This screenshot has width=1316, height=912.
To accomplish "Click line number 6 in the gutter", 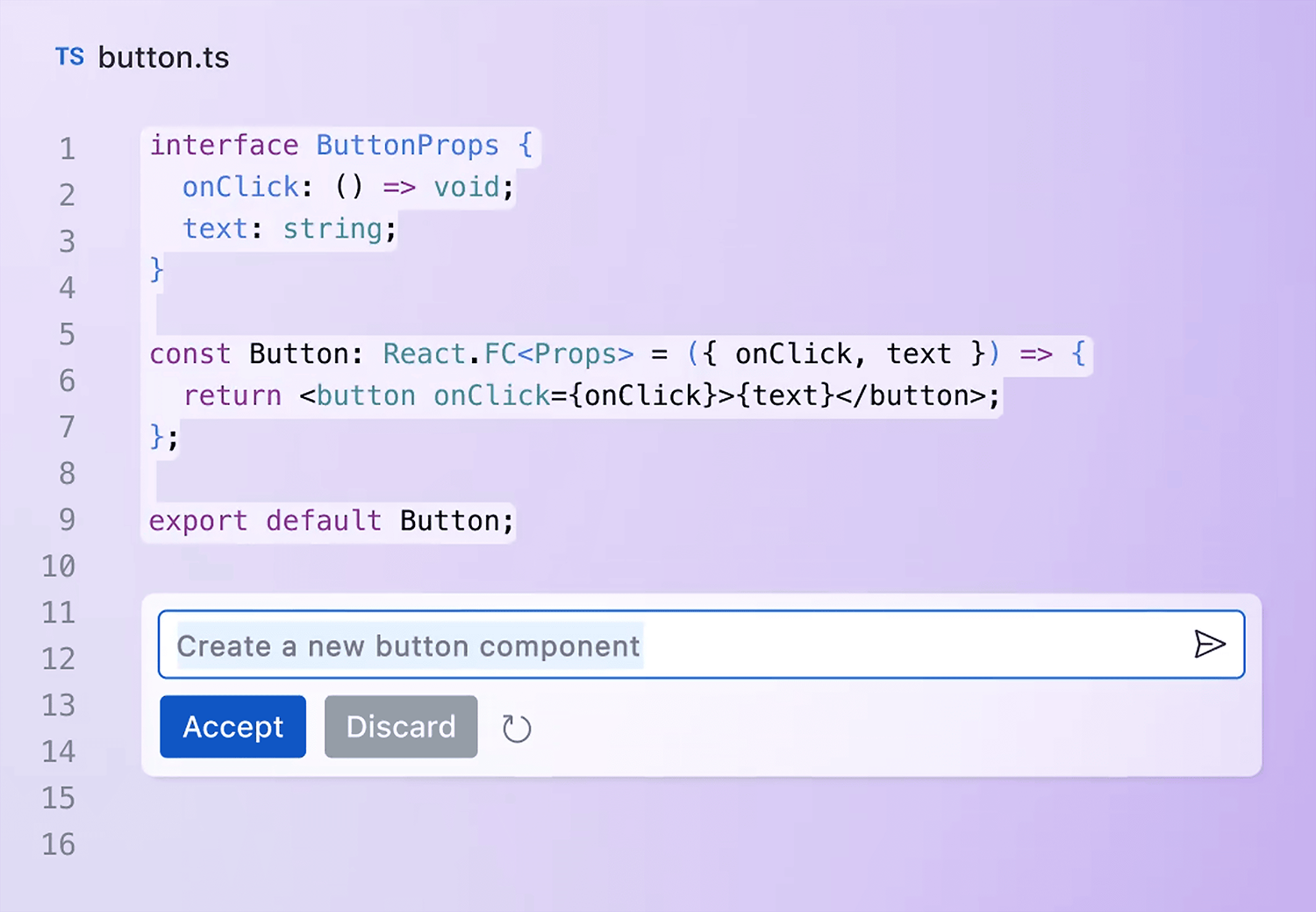I will (x=67, y=381).
